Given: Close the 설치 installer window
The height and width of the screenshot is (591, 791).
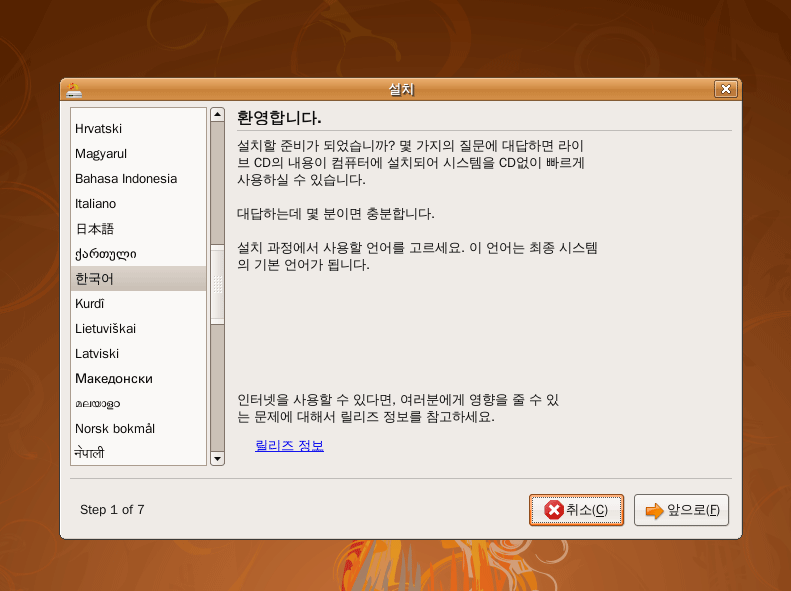Looking at the screenshot, I should point(726,89).
